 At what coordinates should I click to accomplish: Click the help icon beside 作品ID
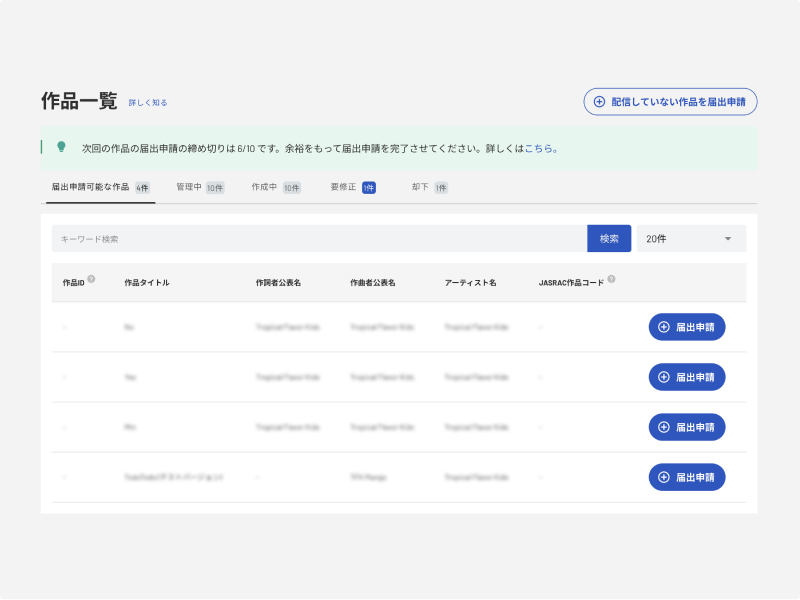point(91,280)
